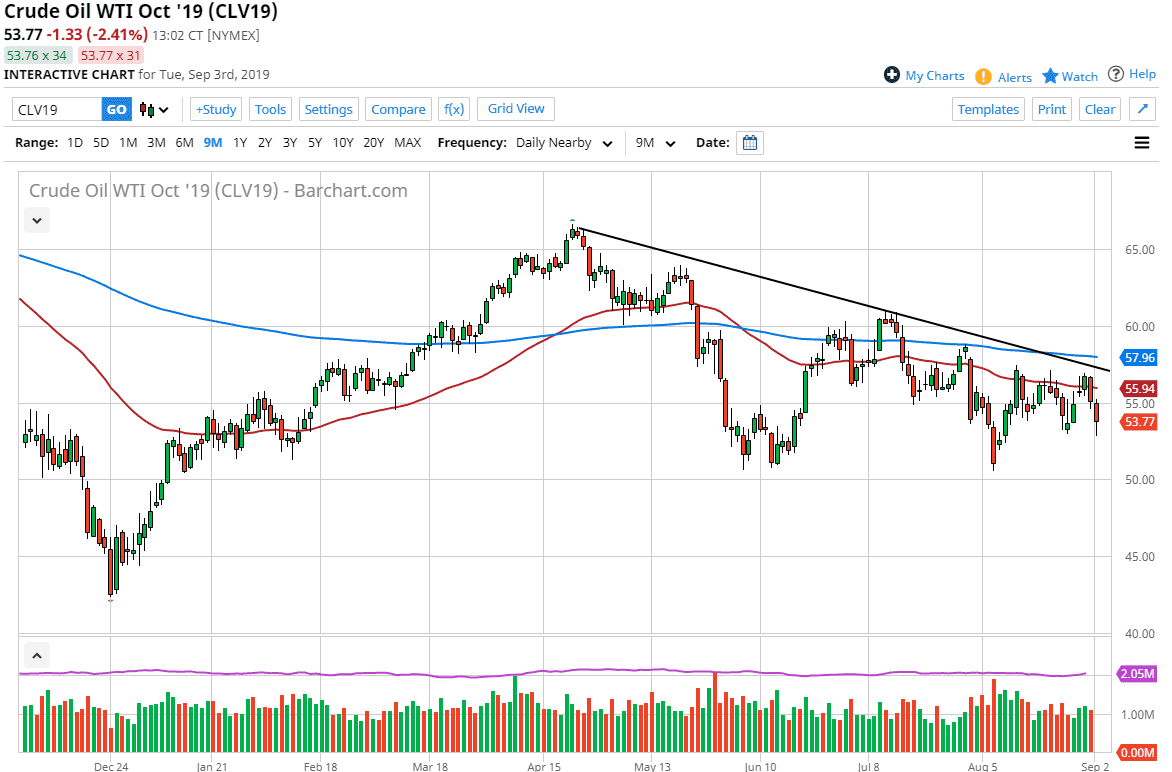Click the Templates button
Viewport: 1172px width, 772px height.
(988, 108)
